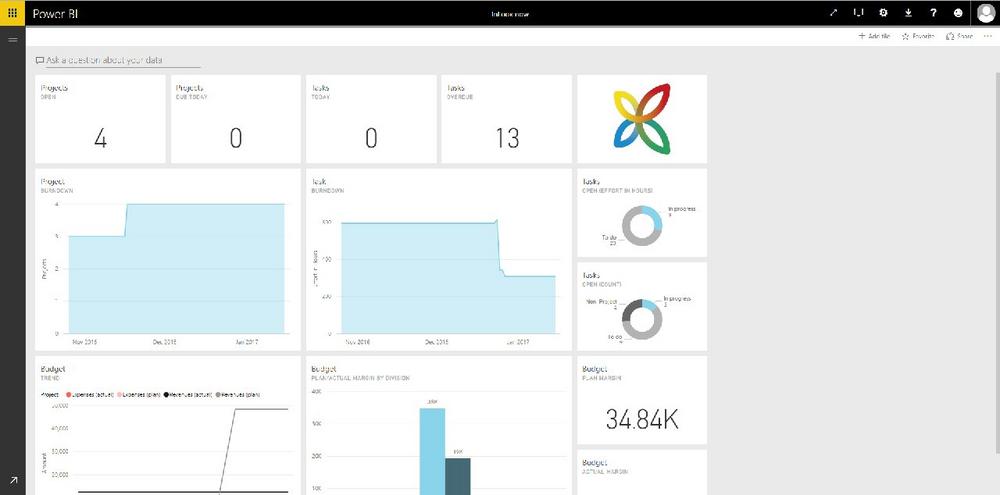Click the dashboard name in the top bar
The image size is (1000, 495).
pyautogui.click(x=510, y=13)
